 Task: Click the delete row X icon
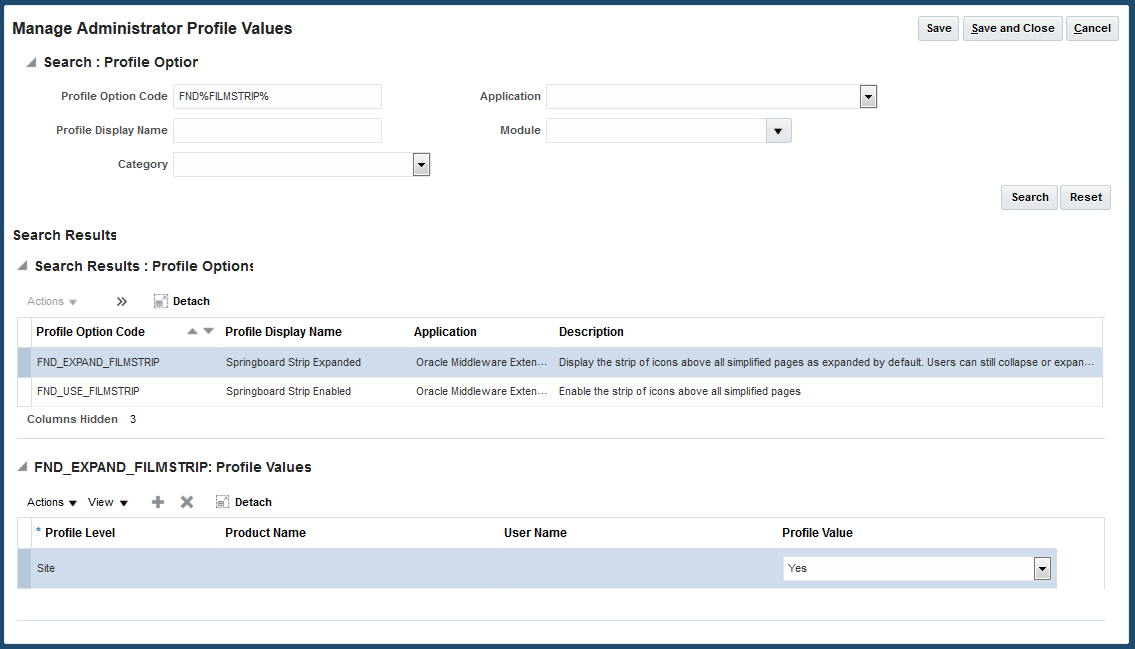click(187, 502)
